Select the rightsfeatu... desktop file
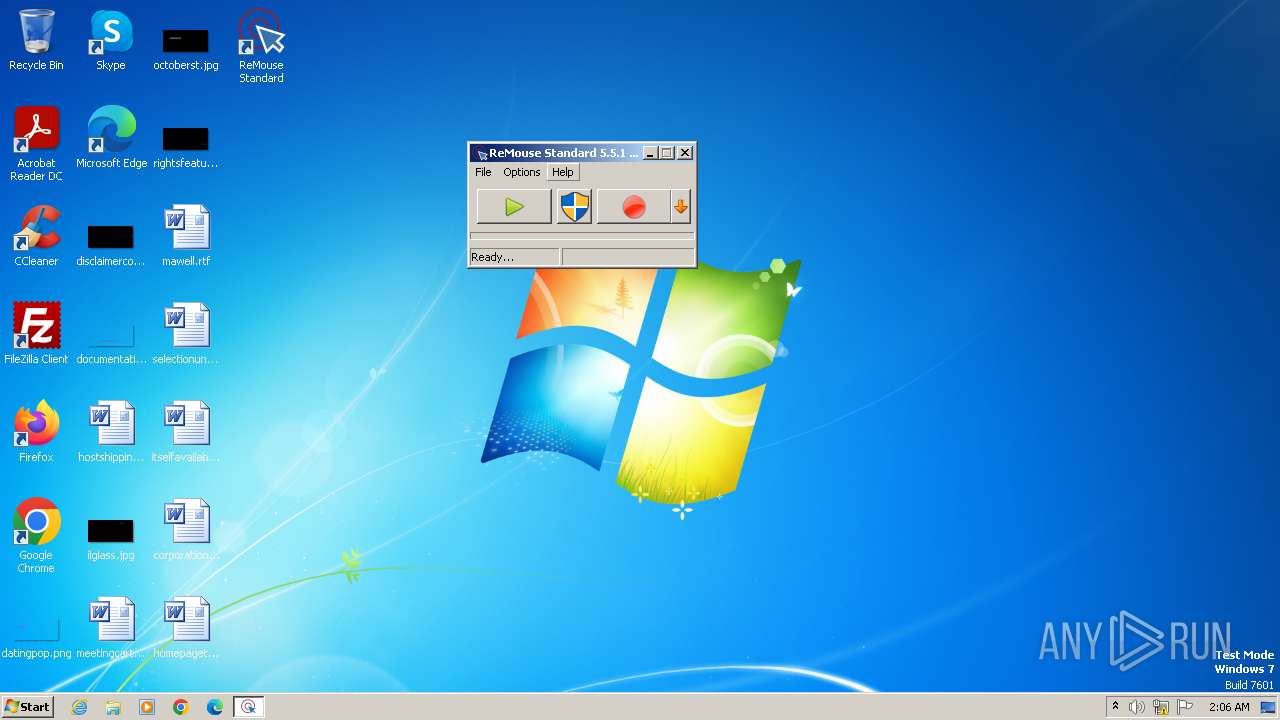 [x=186, y=146]
